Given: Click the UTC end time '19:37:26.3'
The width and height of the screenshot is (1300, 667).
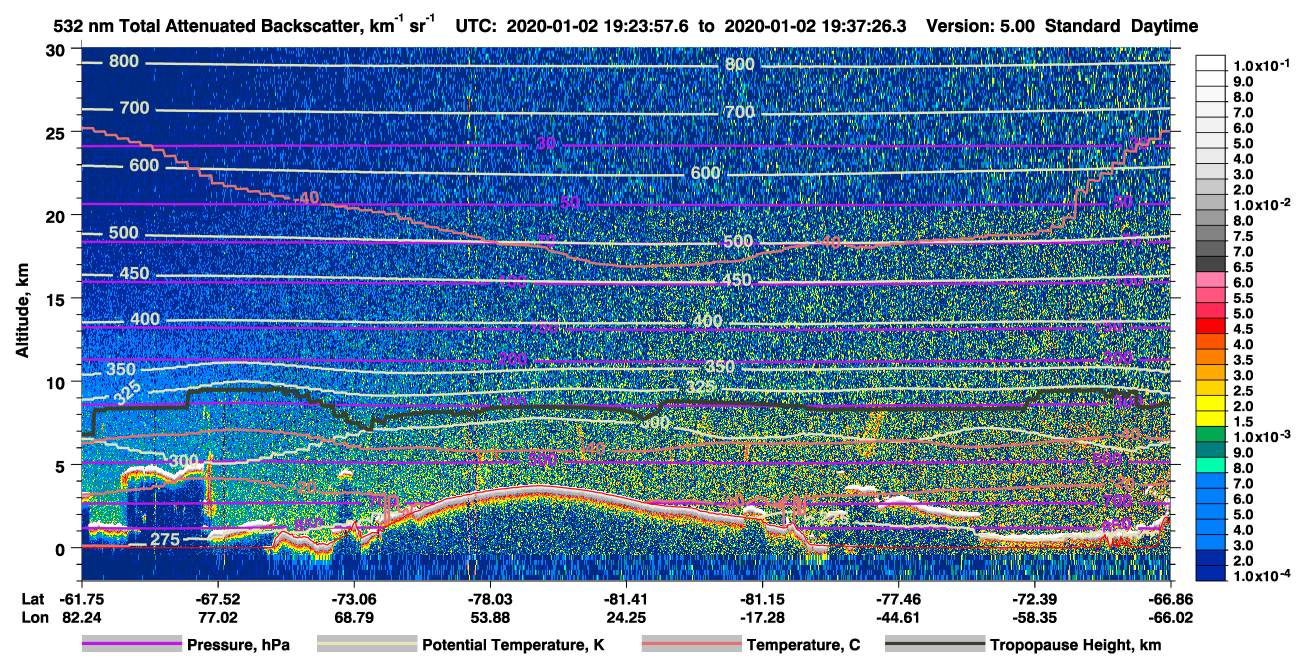Looking at the screenshot, I should (863, 25).
